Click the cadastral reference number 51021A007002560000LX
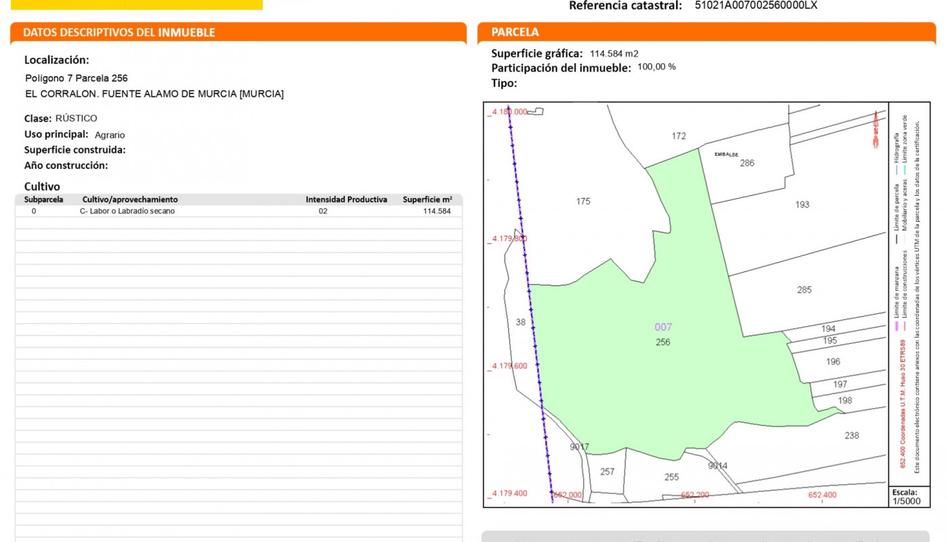The height and width of the screenshot is (542, 948). pos(755,5)
